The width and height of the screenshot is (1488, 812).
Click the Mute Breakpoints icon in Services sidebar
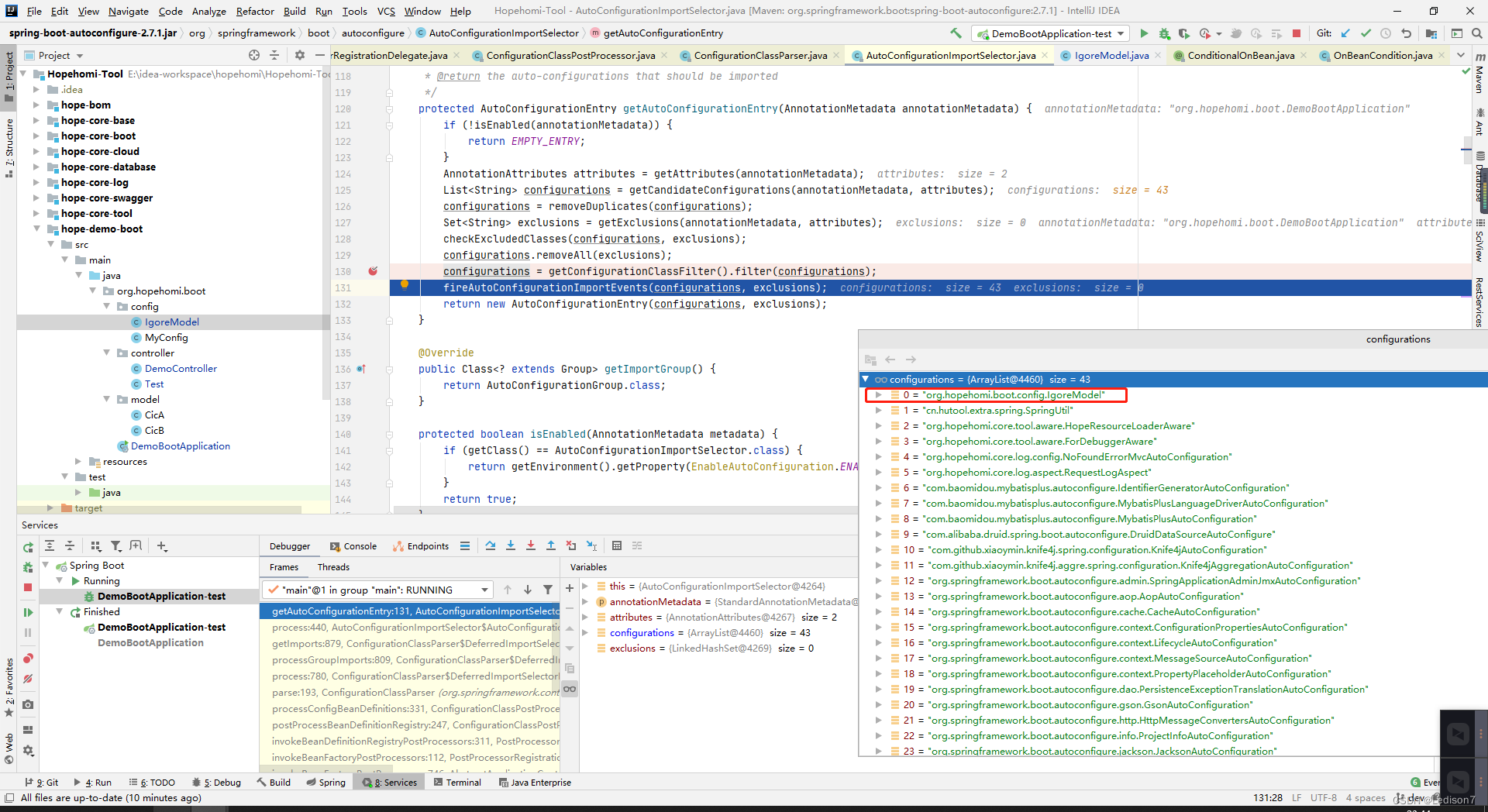[28, 679]
